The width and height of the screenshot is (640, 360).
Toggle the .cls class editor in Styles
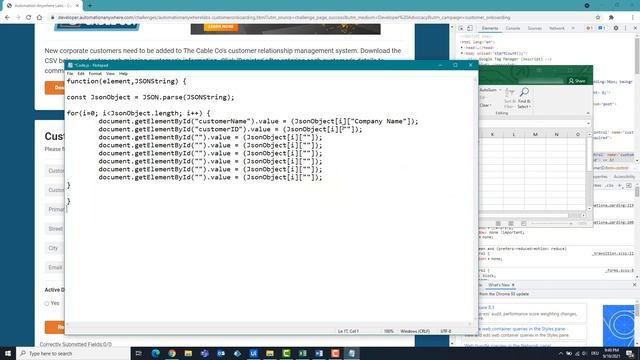[609, 186]
